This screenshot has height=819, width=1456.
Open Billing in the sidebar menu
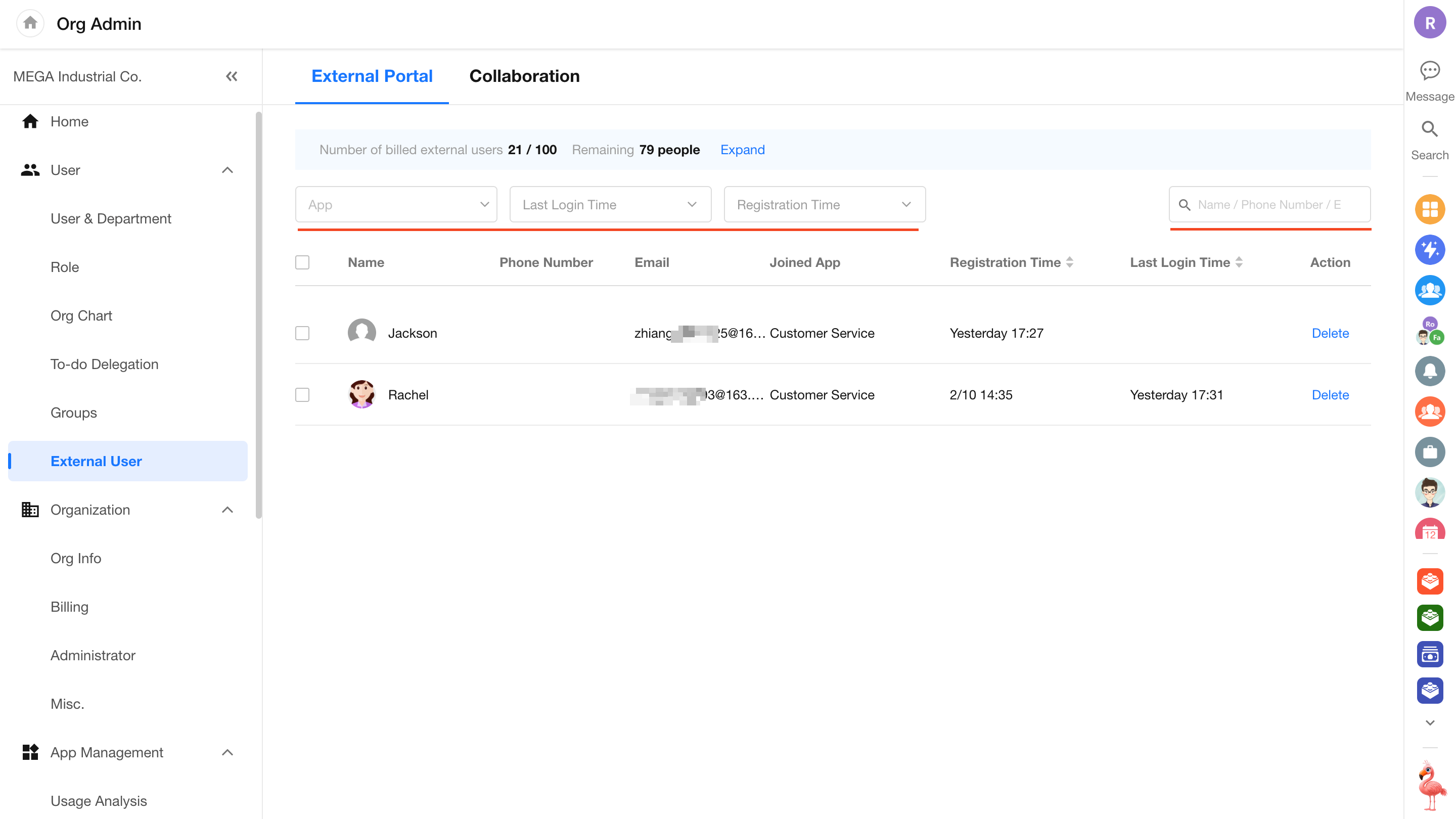[x=69, y=607]
